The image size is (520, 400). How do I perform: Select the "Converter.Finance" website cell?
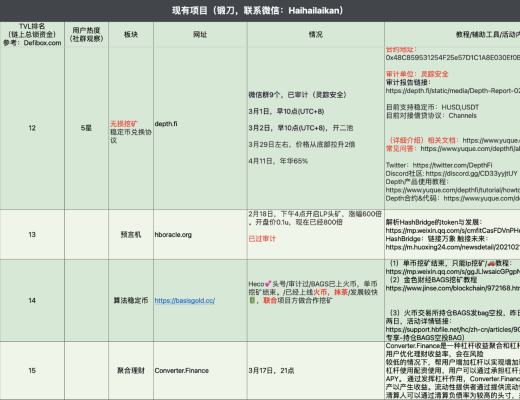pos(200,371)
